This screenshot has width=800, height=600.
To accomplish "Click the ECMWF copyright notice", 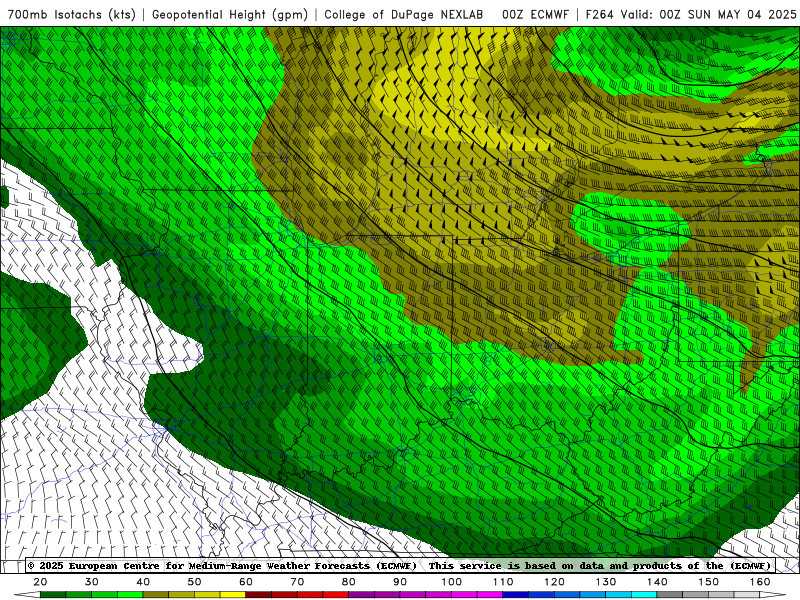I will click(x=222, y=565).
